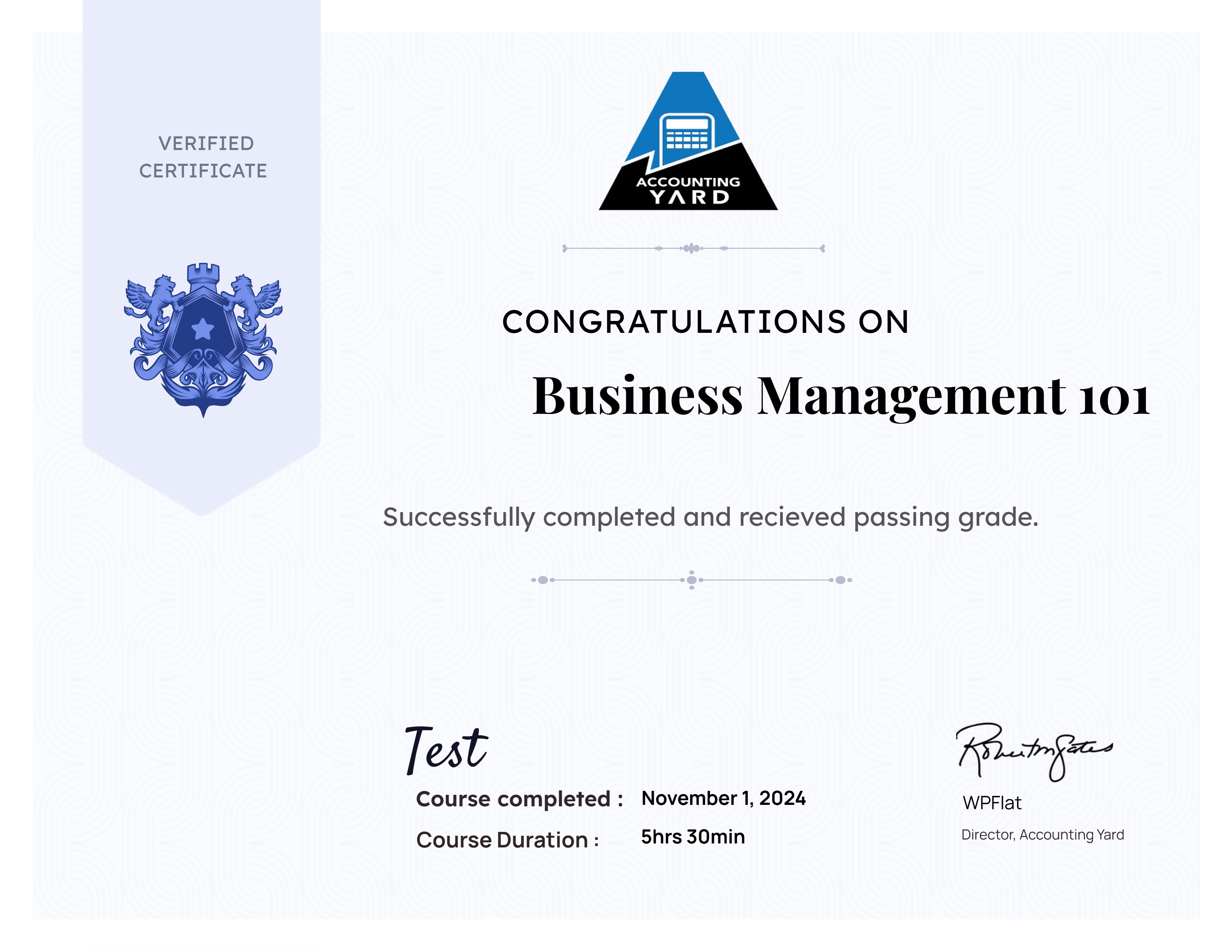This screenshot has width=1232, height=952.
Task: Click the '5hrs 30min' duration value
Action: (x=693, y=836)
